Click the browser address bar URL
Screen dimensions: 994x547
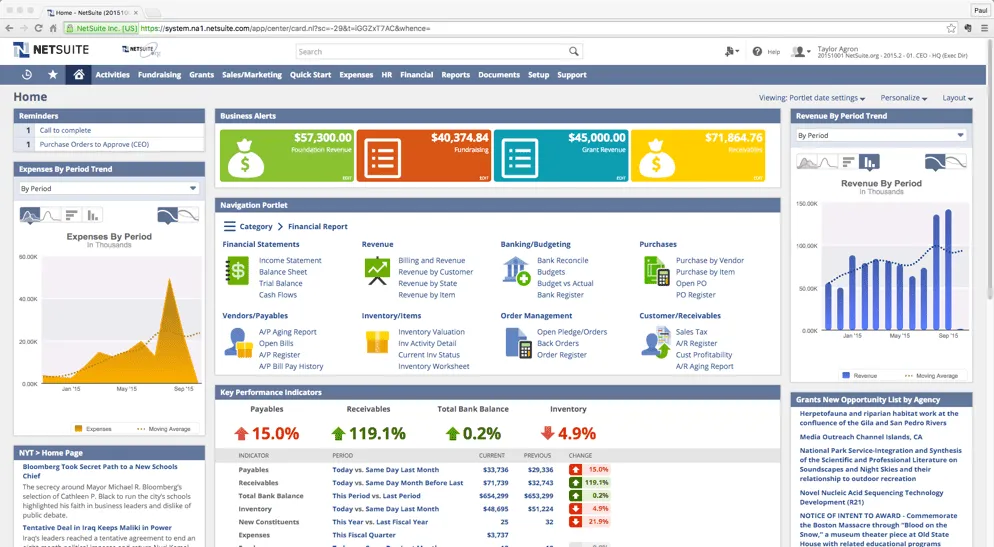(285, 28)
